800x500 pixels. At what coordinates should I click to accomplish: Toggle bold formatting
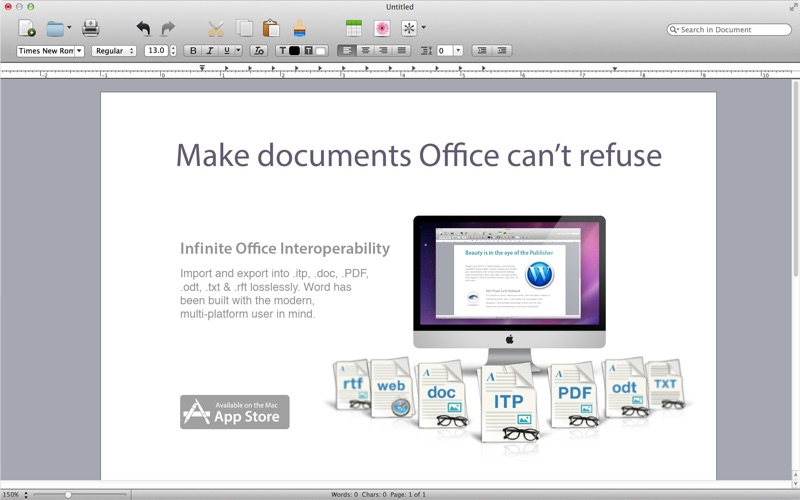193,50
